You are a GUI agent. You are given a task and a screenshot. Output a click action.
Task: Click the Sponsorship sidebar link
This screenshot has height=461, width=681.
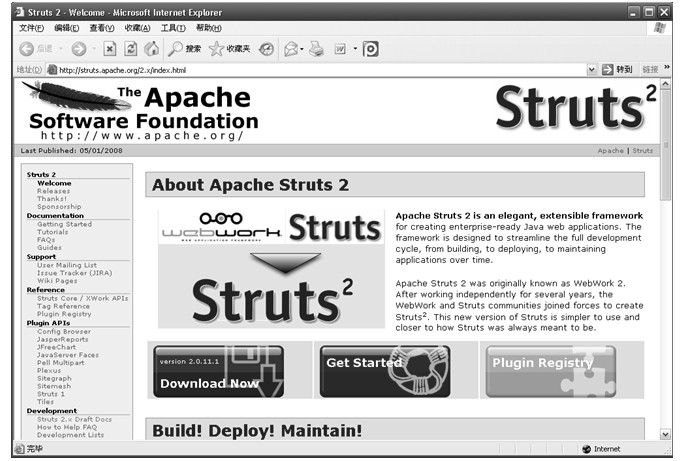click(59, 207)
